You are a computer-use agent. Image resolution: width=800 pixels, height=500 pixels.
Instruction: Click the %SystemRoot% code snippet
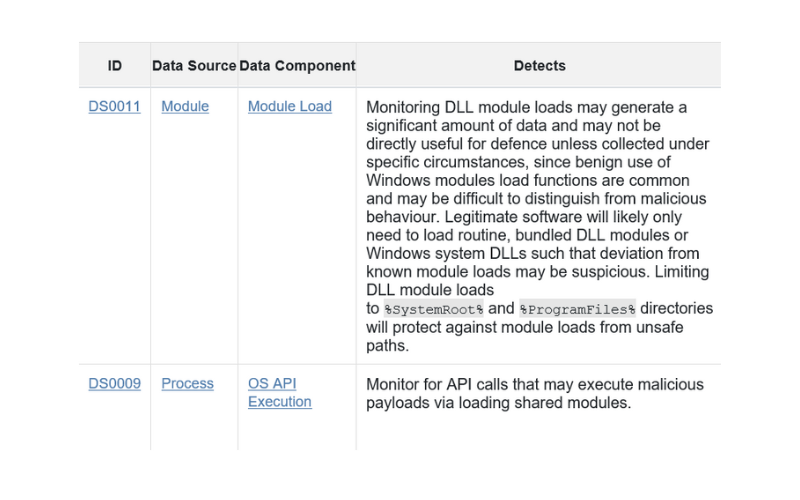tap(433, 309)
